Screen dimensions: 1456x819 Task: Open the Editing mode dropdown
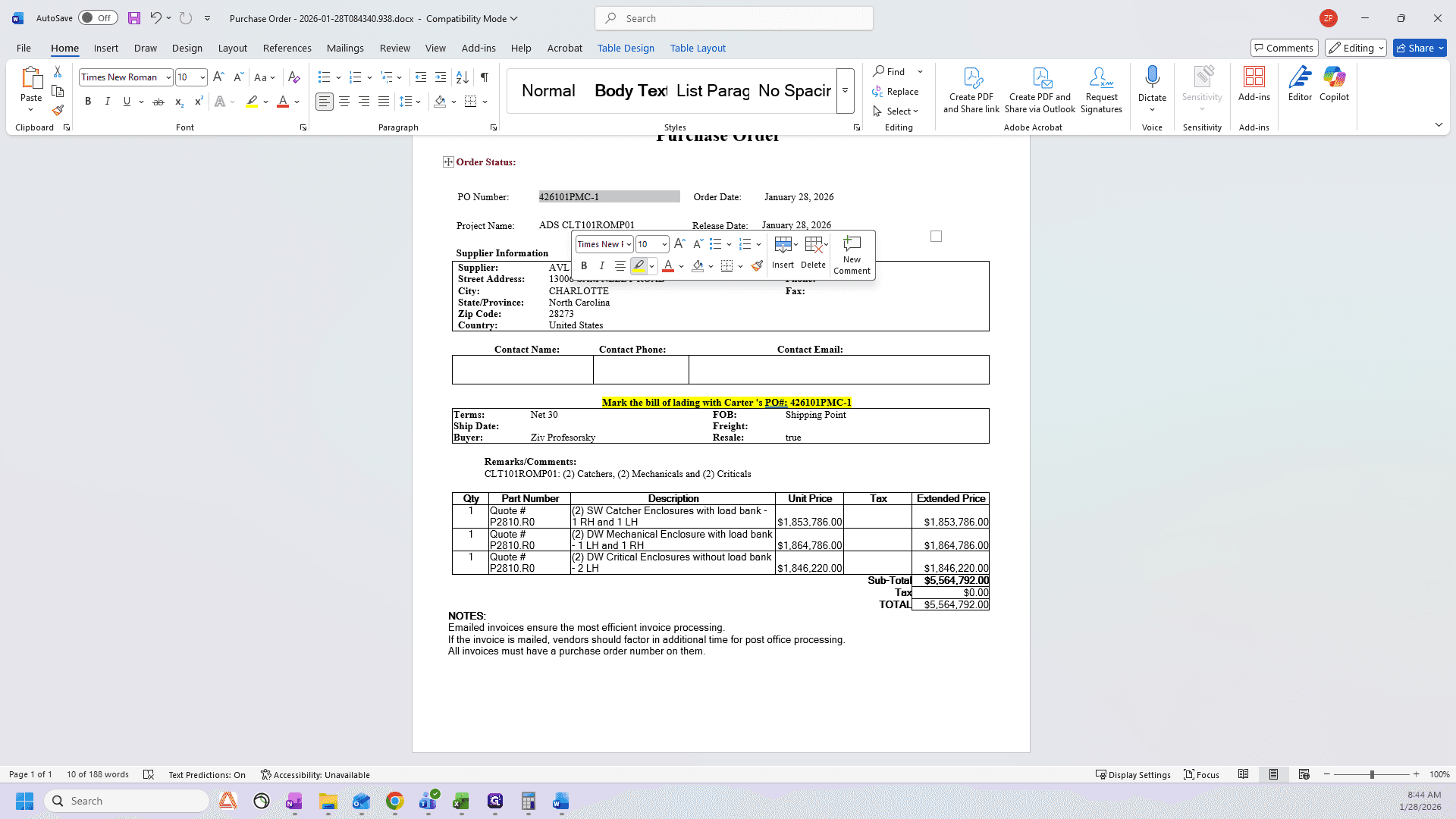pos(1356,48)
